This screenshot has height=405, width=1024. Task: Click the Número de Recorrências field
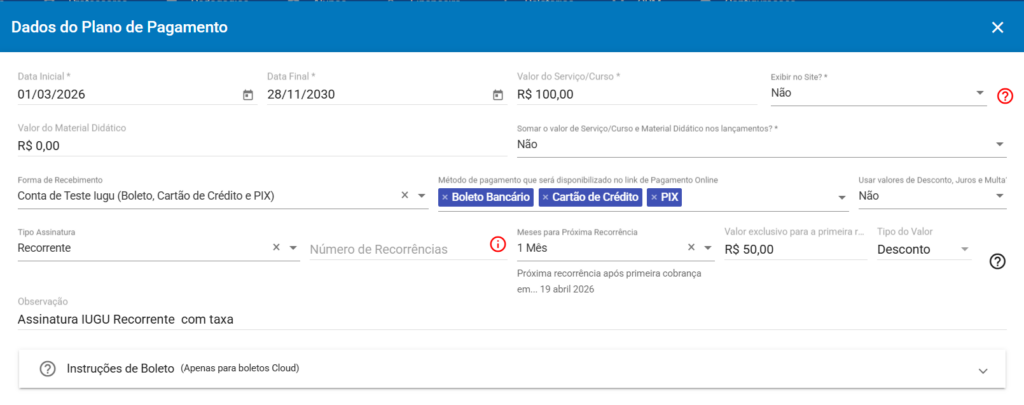395,249
